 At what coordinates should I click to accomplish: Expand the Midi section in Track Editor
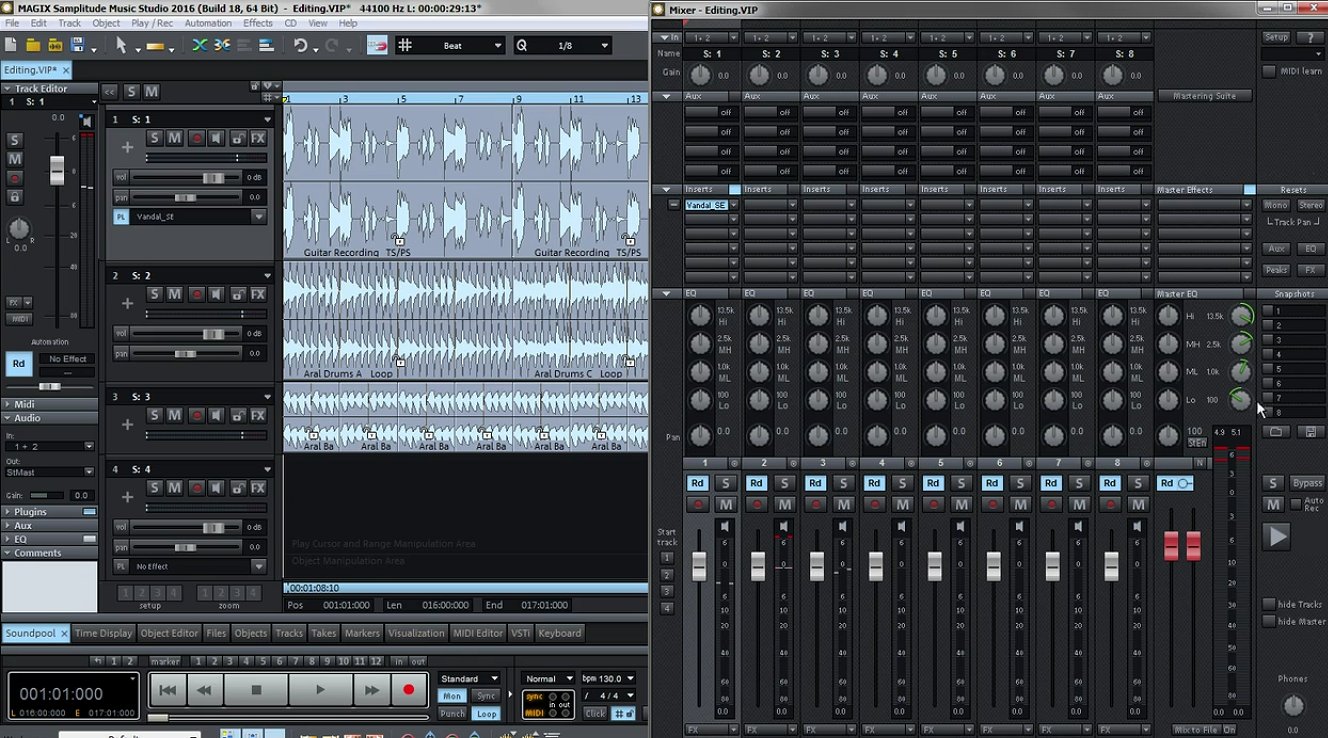(x=49, y=404)
